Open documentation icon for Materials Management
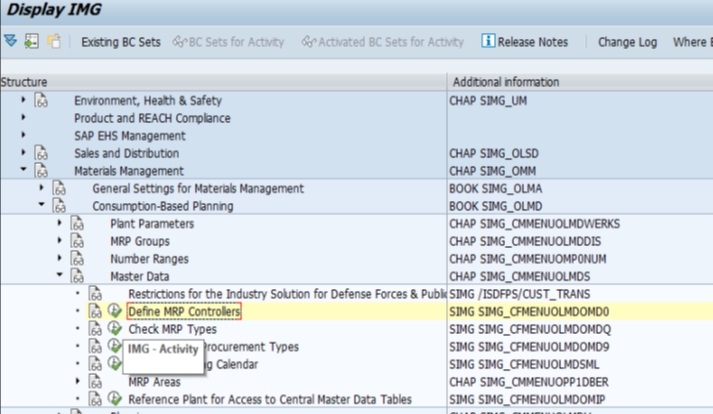Viewport: 713px width, 414px height. [x=41, y=171]
